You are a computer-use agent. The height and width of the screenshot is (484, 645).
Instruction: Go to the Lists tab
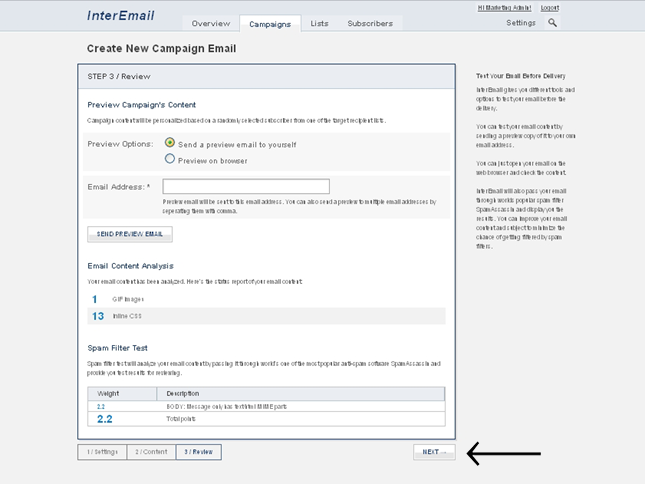(319, 23)
